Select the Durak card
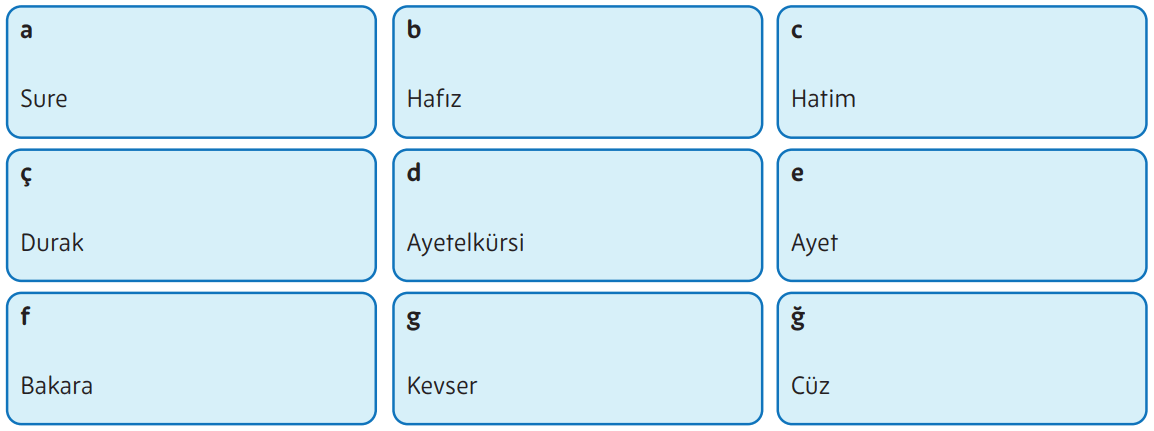 pos(191,215)
